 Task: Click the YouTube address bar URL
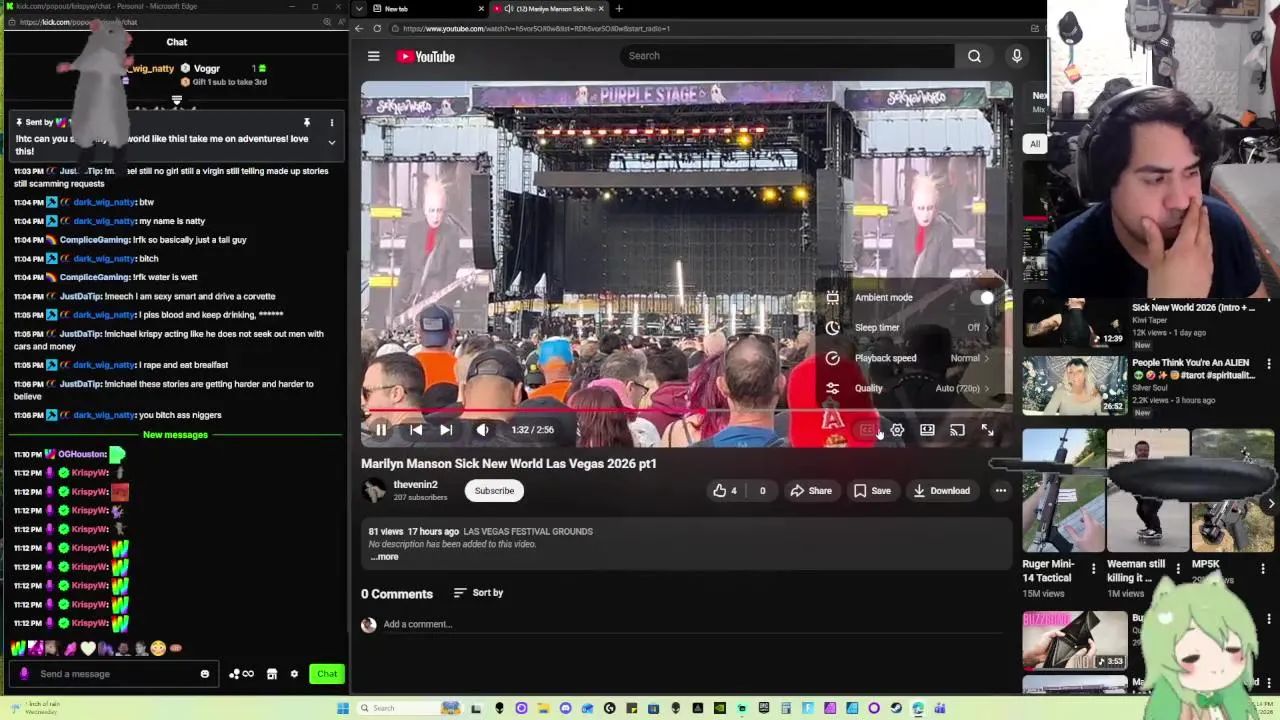tap(536, 28)
